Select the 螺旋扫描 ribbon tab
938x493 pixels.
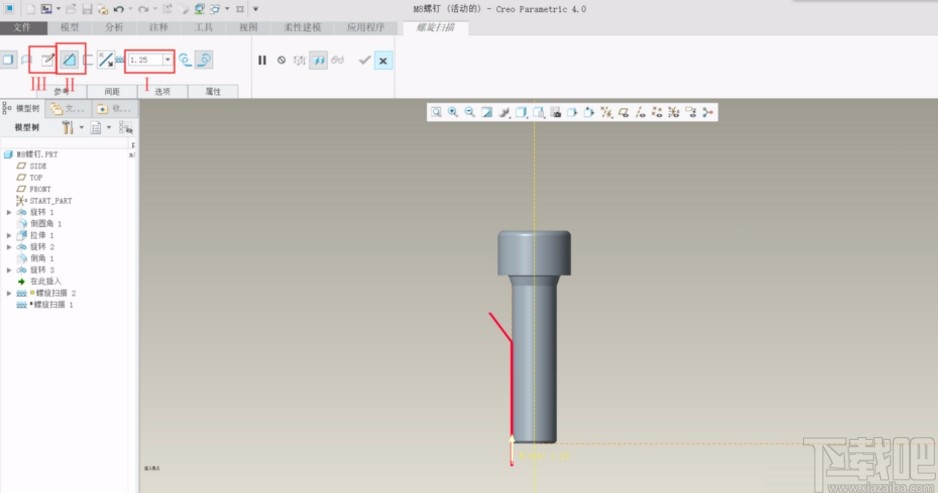point(436,28)
